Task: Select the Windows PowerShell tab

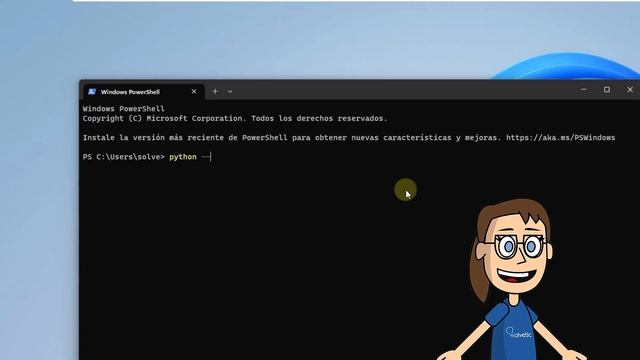Action: pyautogui.click(x=143, y=92)
